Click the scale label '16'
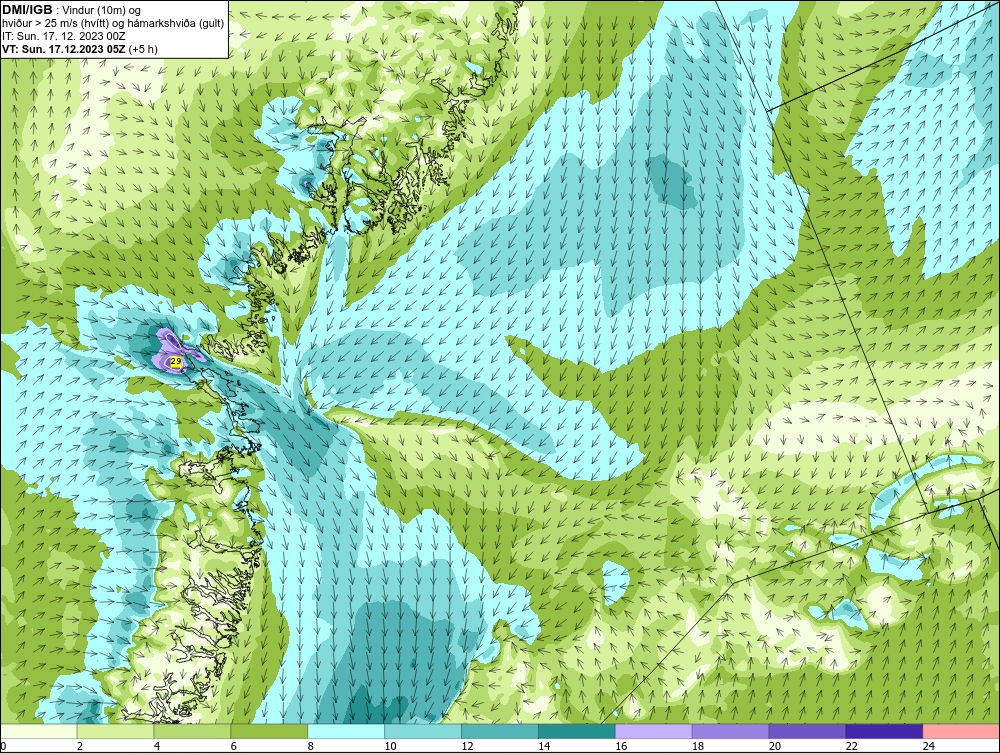1000x753 pixels. tap(621, 746)
